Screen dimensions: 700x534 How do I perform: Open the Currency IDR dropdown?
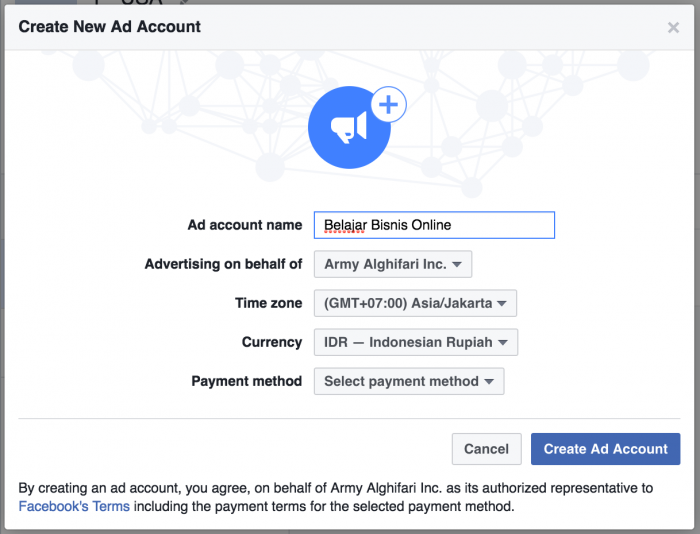point(415,343)
